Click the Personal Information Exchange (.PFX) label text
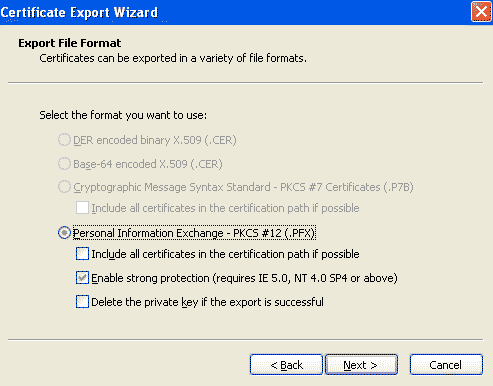 (194, 233)
